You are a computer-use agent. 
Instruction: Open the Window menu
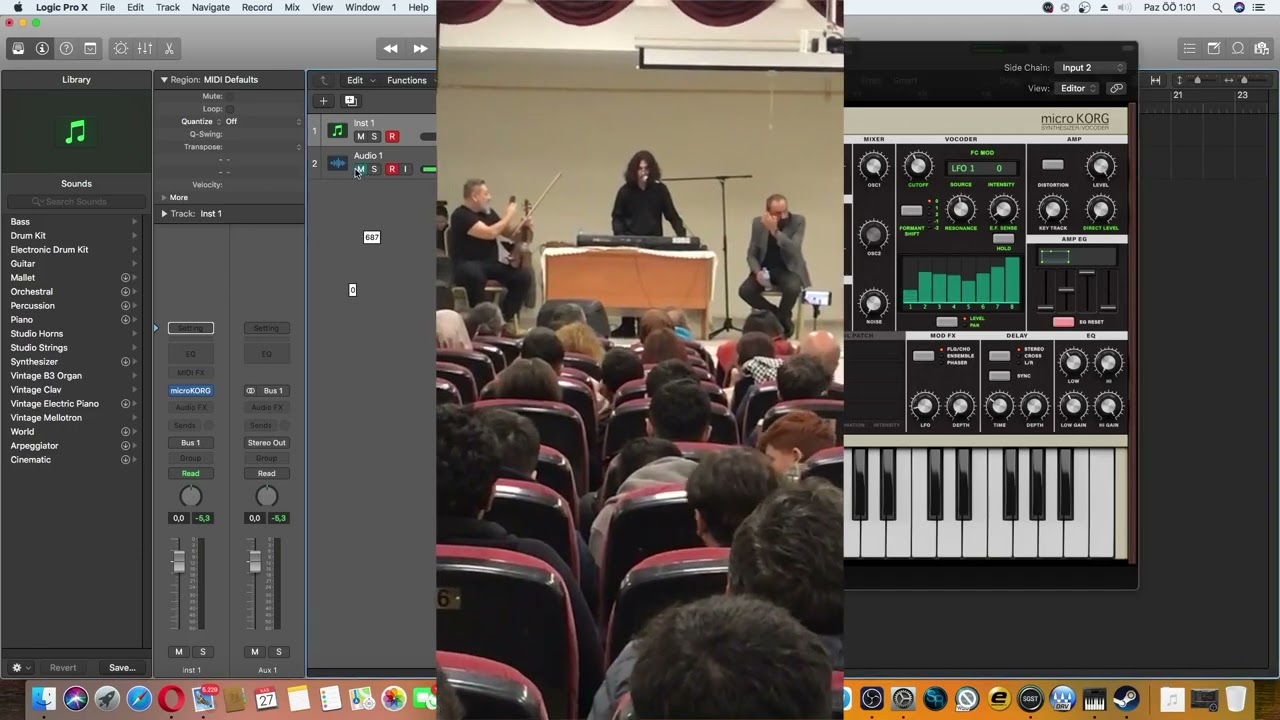[x=362, y=7]
